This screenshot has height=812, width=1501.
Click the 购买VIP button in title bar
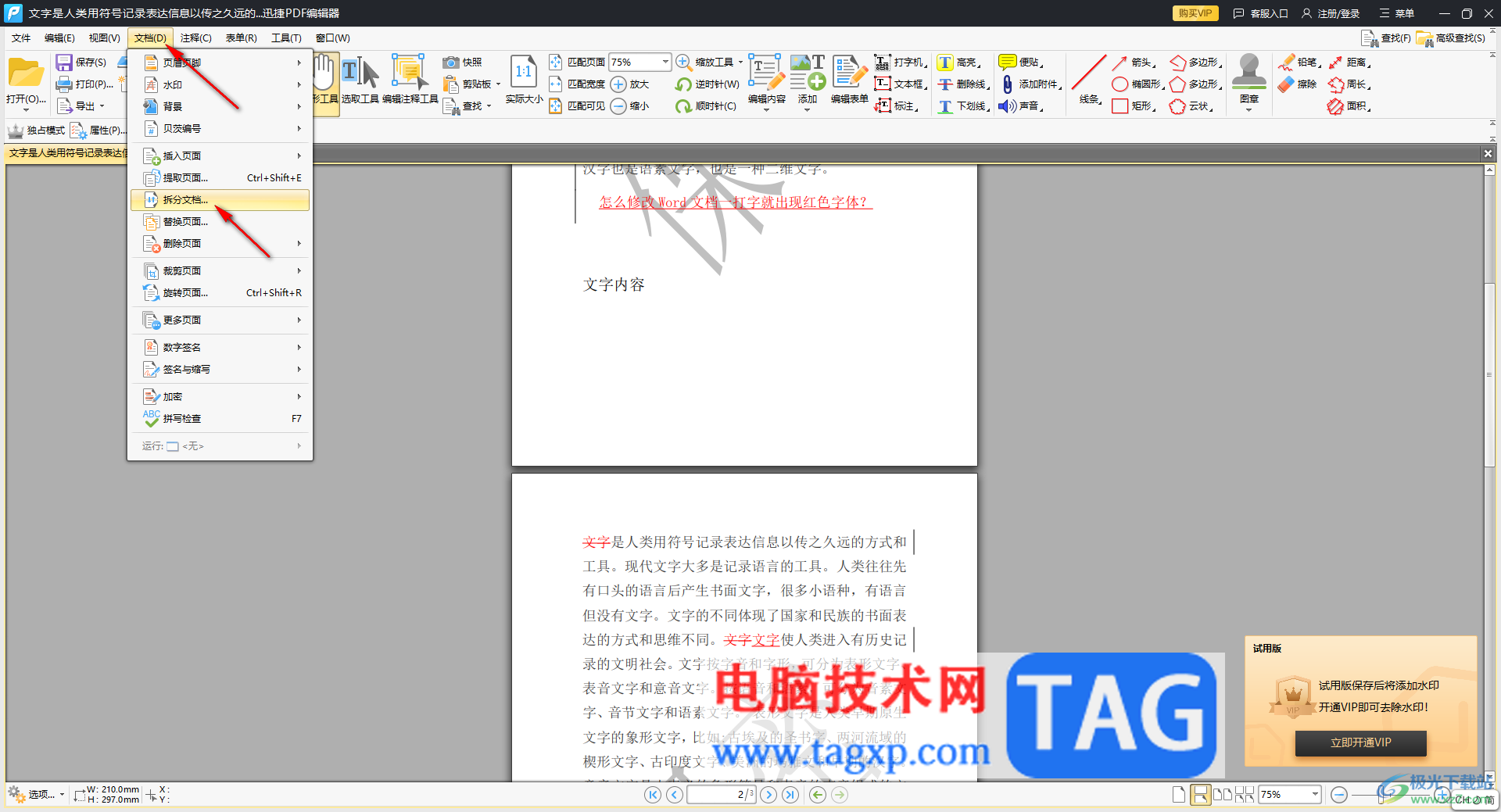(1195, 13)
